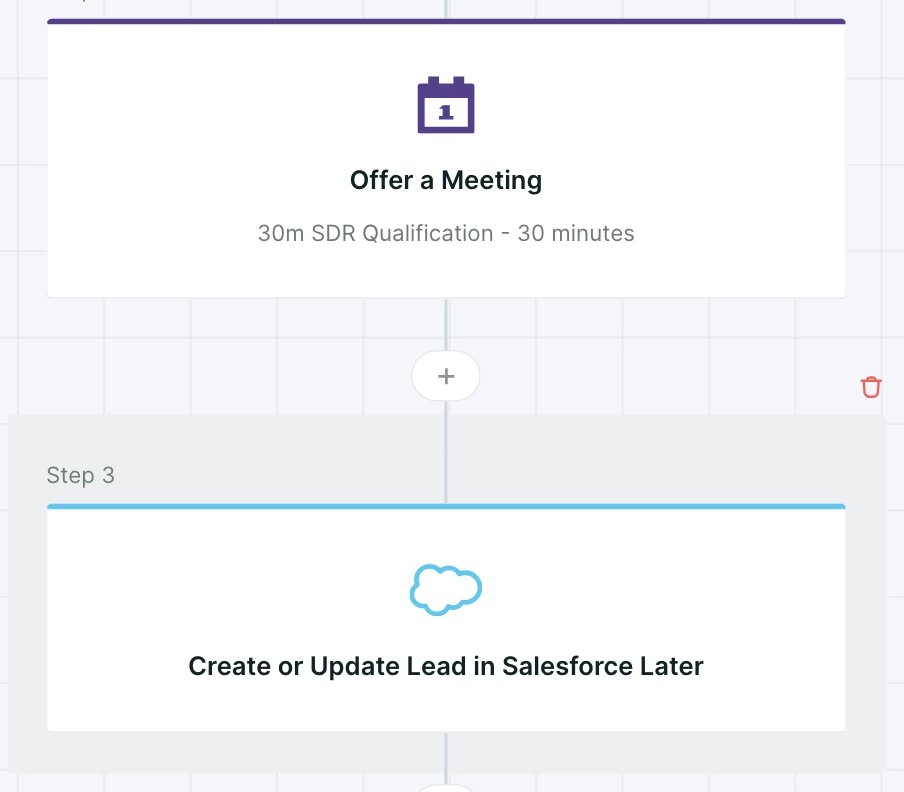Click the partially visible add-step button below Step 3
904x792 pixels.
(x=446, y=788)
